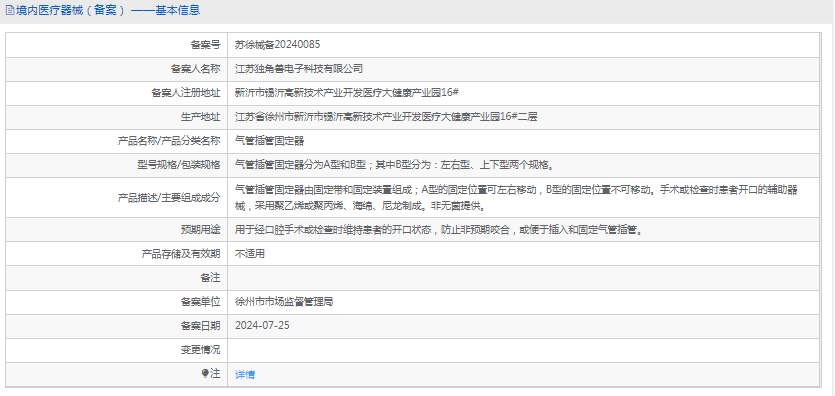Select the registered address ending in 产业园16#
835x396 pixels.
(347, 93)
